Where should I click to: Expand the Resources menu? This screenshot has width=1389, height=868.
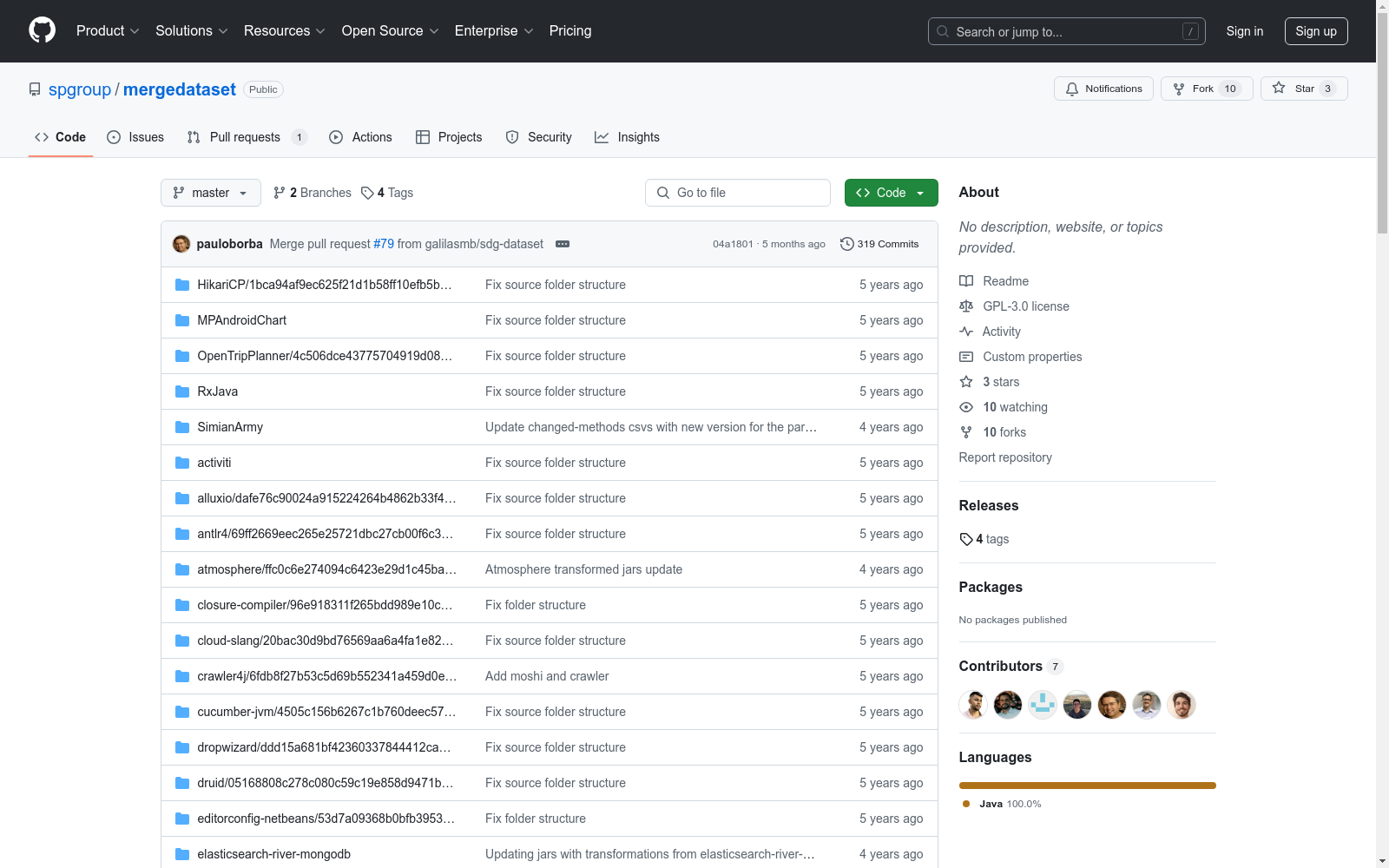click(285, 31)
